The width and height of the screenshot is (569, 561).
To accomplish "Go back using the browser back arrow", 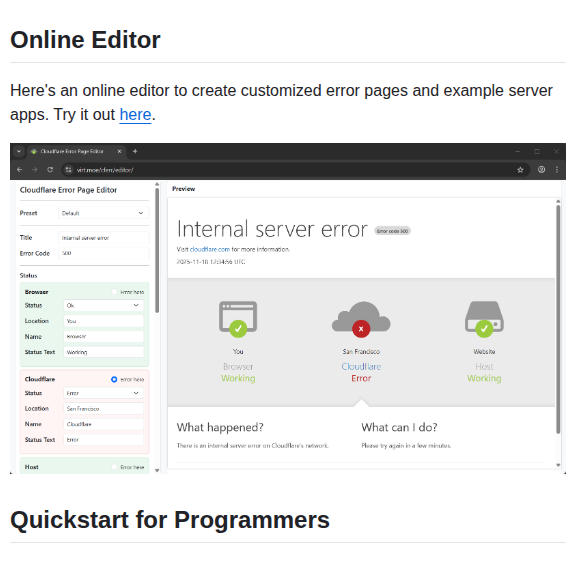I will (x=20, y=169).
